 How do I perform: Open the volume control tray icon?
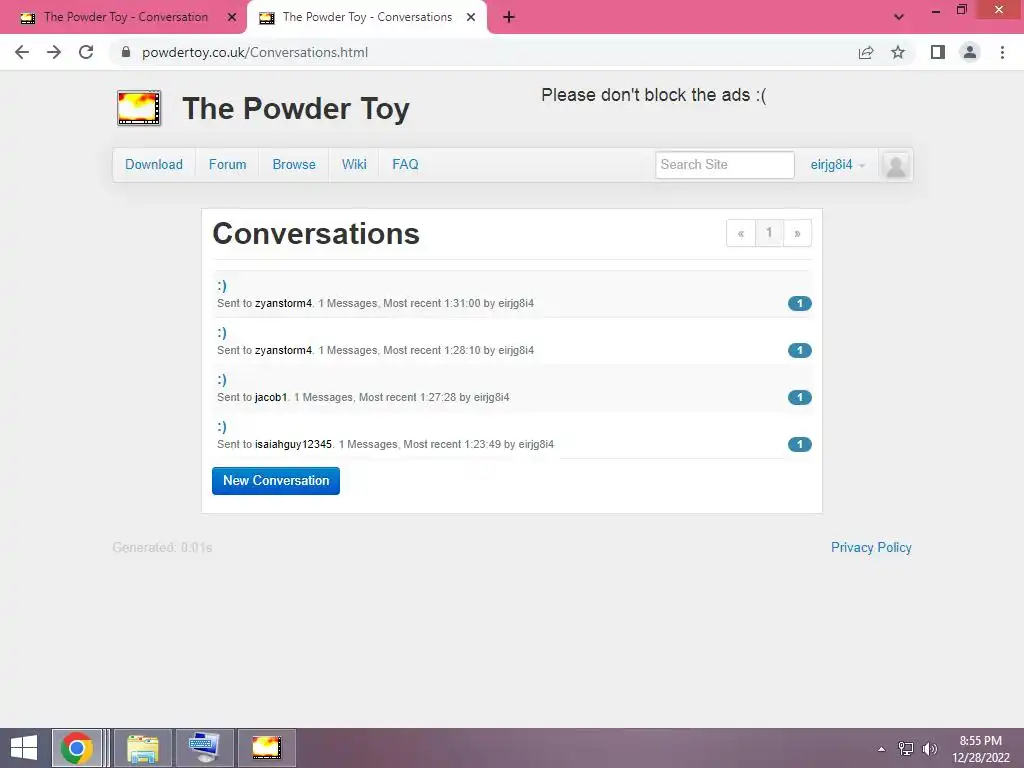(x=929, y=749)
